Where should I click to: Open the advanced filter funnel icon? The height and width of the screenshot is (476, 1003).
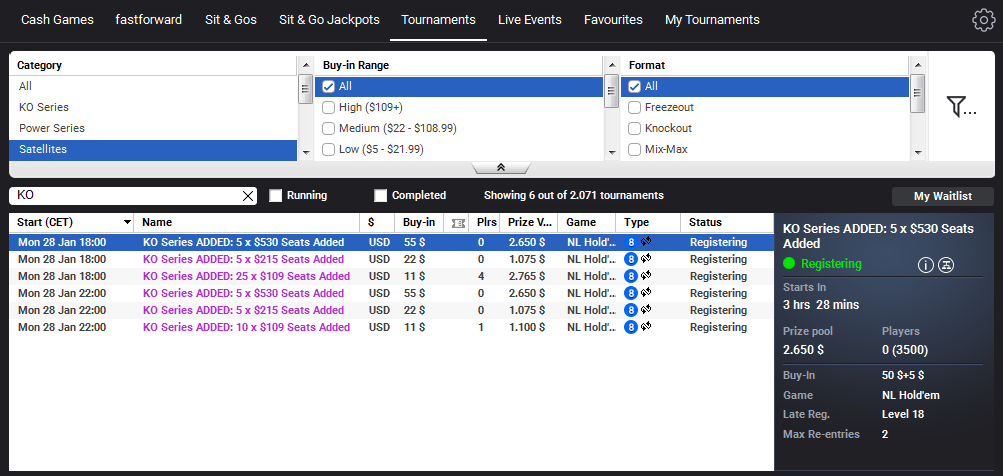tap(960, 106)
